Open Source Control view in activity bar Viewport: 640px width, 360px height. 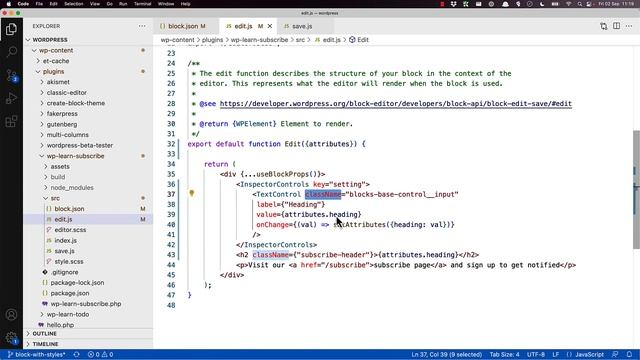(11, 75)
